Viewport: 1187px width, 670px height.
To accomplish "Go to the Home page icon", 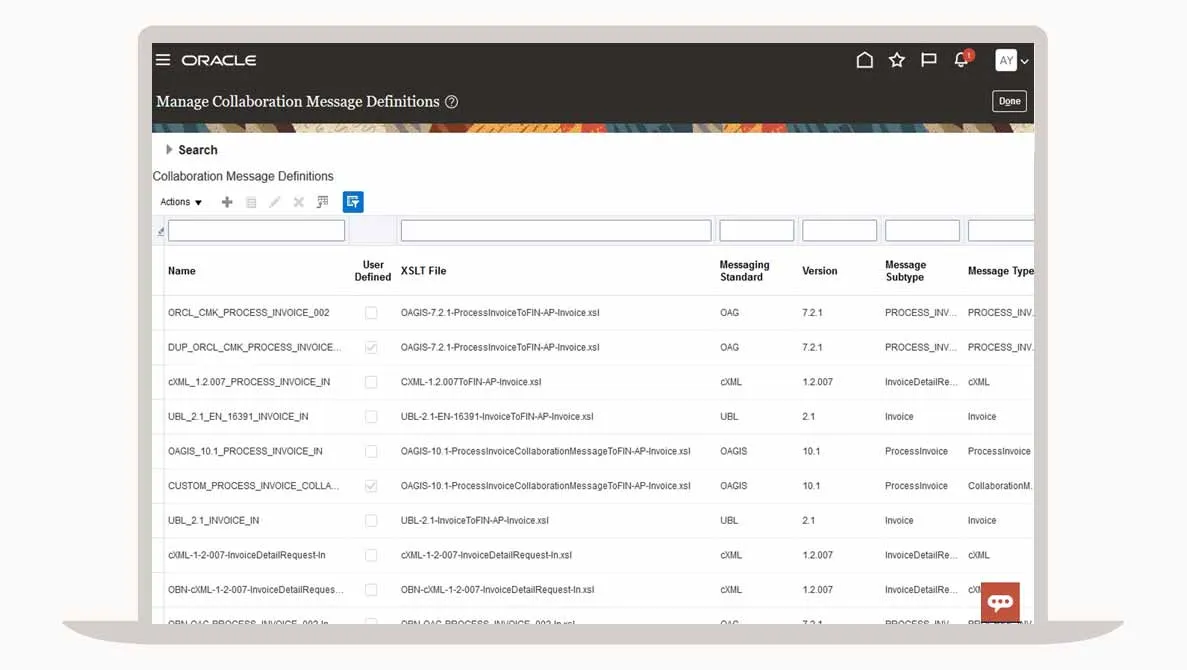I will 865,61.
